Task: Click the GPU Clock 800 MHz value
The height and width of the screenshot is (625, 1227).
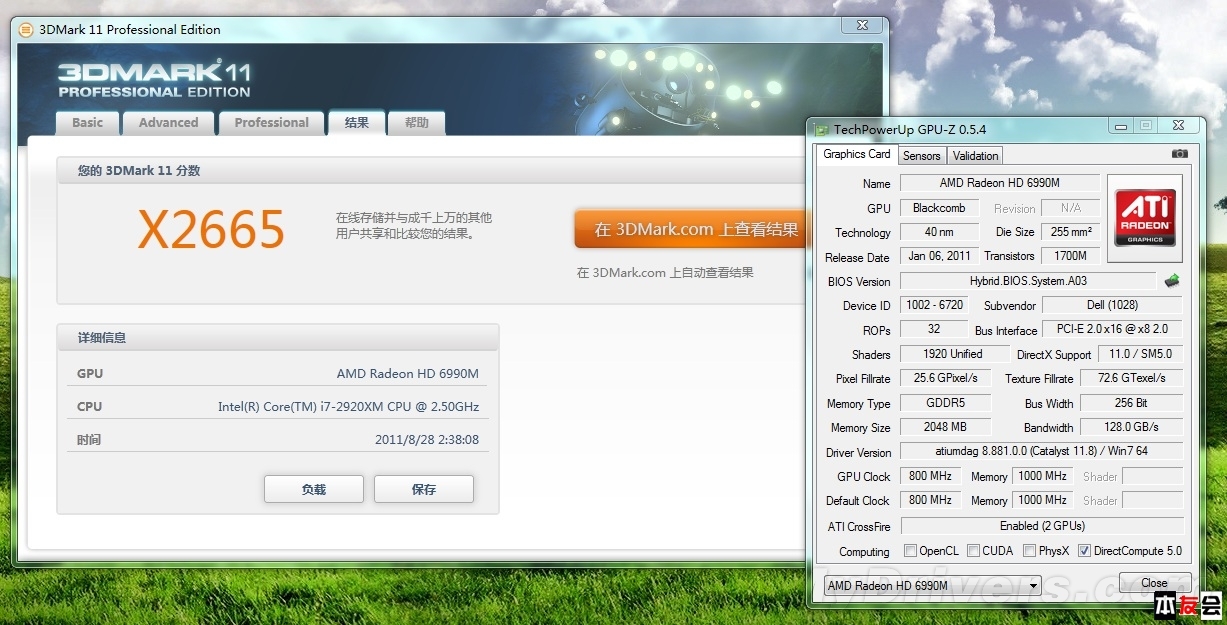Action: coord(930,476)
